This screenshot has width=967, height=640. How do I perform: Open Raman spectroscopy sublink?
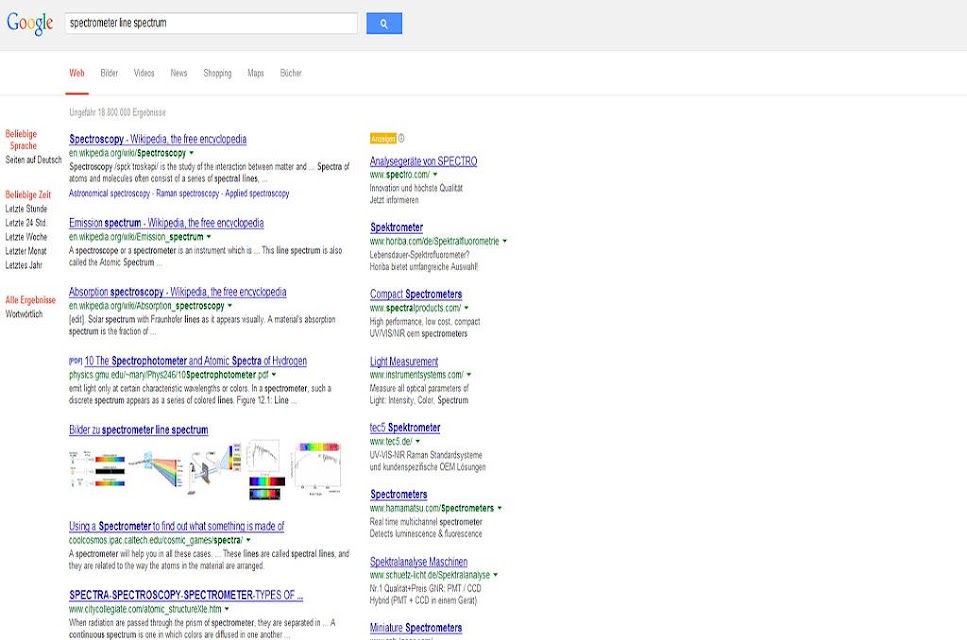[187, 194]
